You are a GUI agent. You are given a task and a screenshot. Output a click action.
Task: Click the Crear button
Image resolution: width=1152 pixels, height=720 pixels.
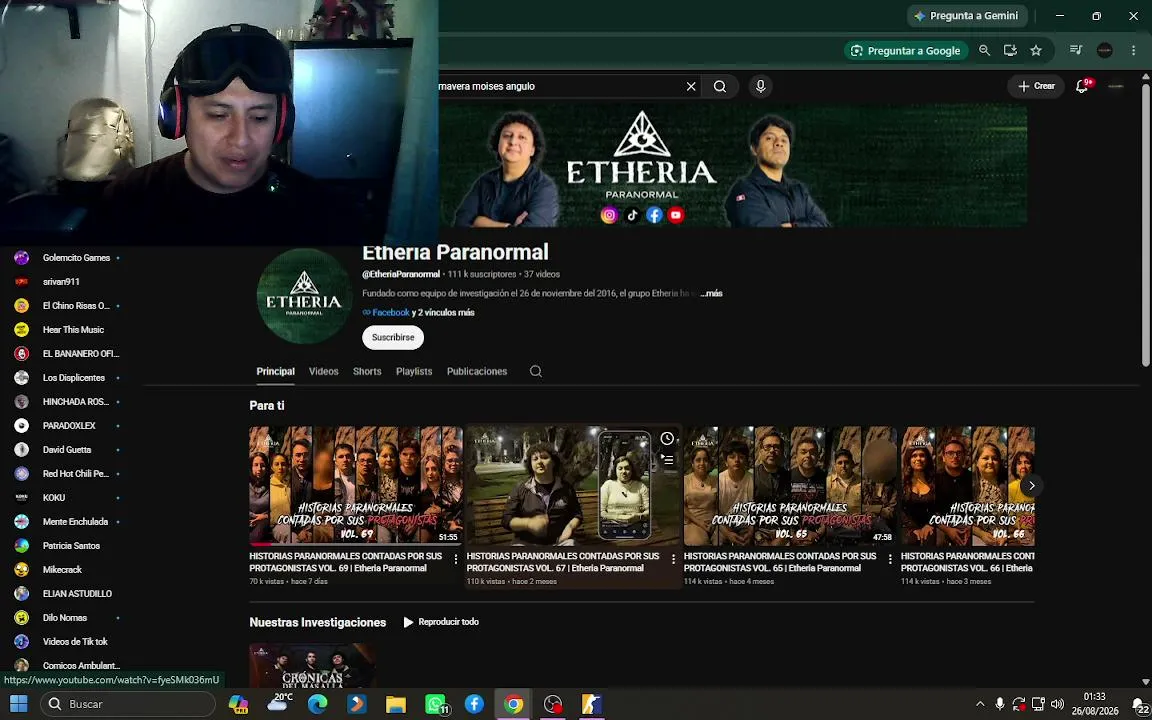[1036, 87]
